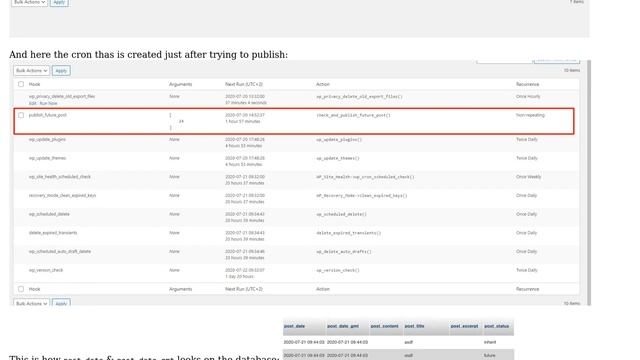Click the future post_status cell

(489, 356)
